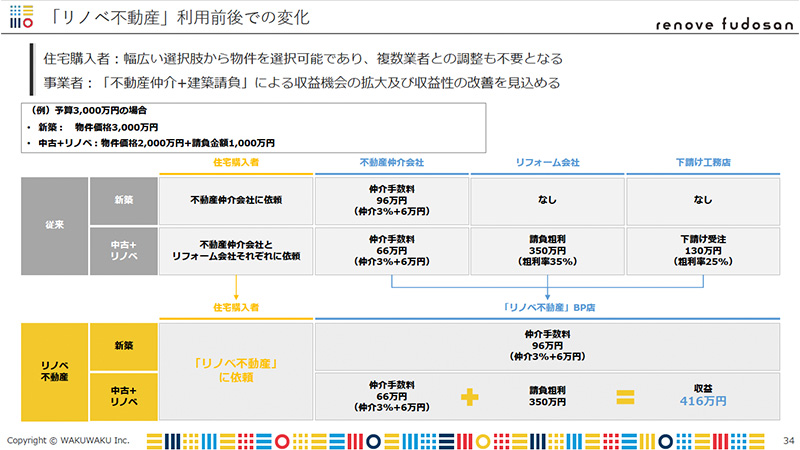Click the yellow equals sign icon
800x450 pixels.
click(x=625, y=397)
